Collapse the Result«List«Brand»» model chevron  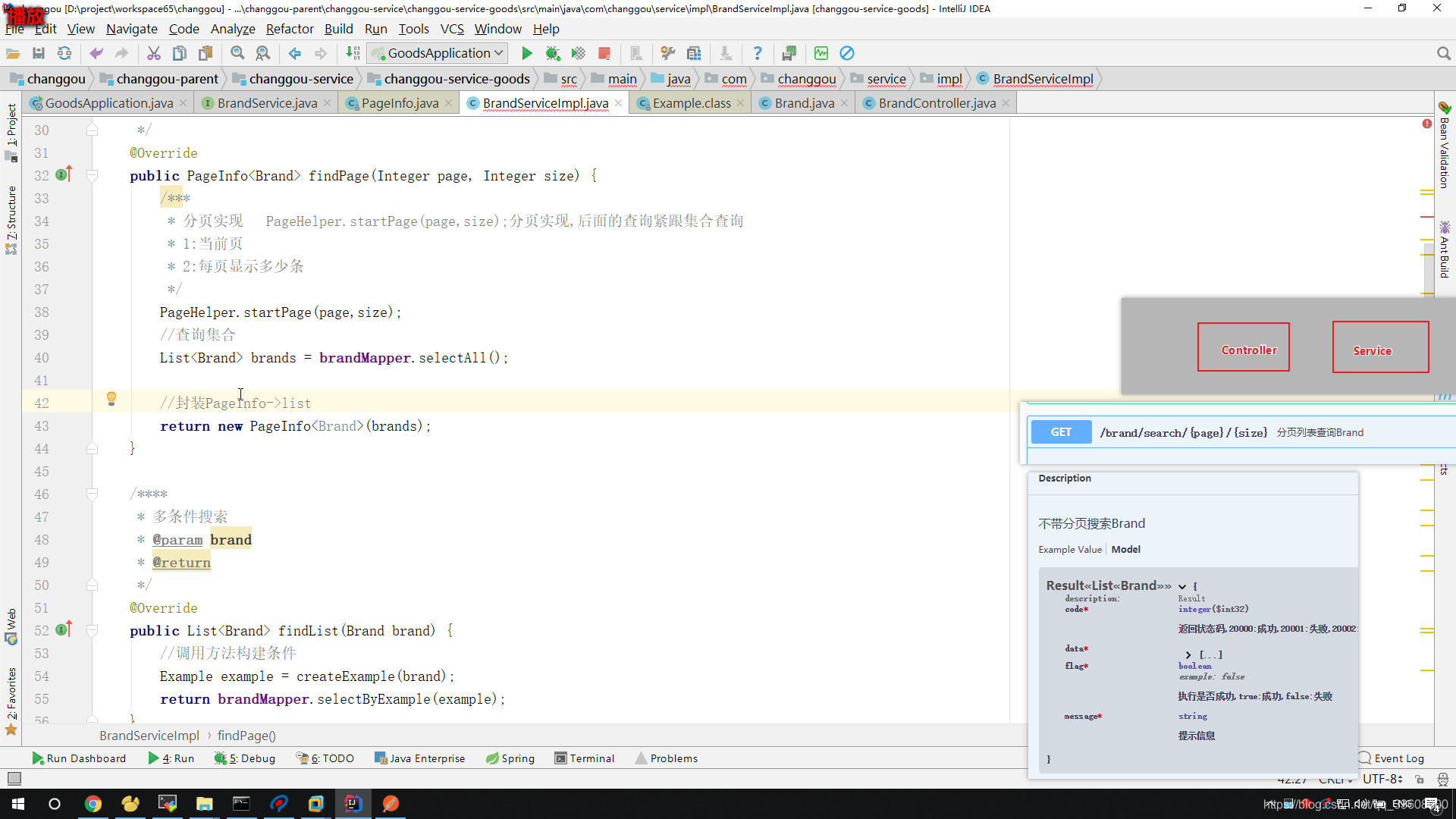pyautogui.click(x=1182, y=586)
